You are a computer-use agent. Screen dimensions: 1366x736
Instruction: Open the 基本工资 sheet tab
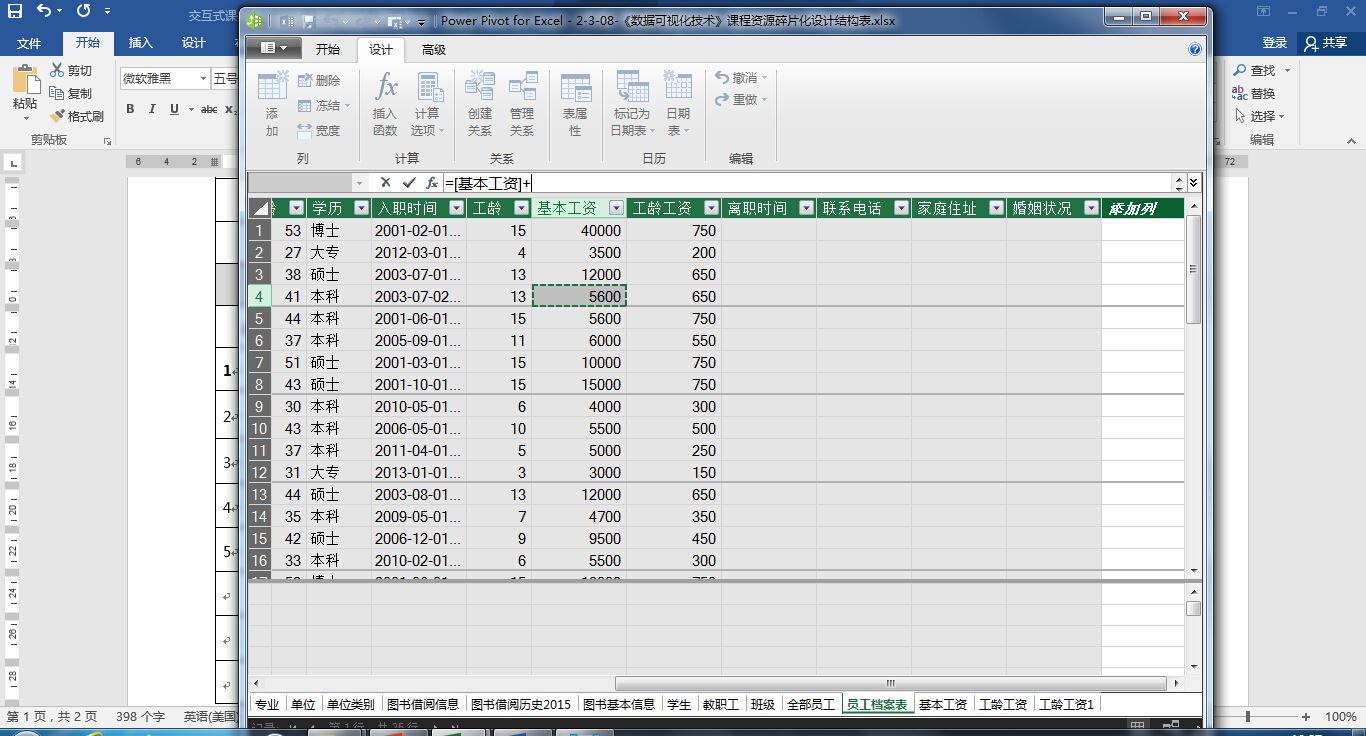(943, 704)
